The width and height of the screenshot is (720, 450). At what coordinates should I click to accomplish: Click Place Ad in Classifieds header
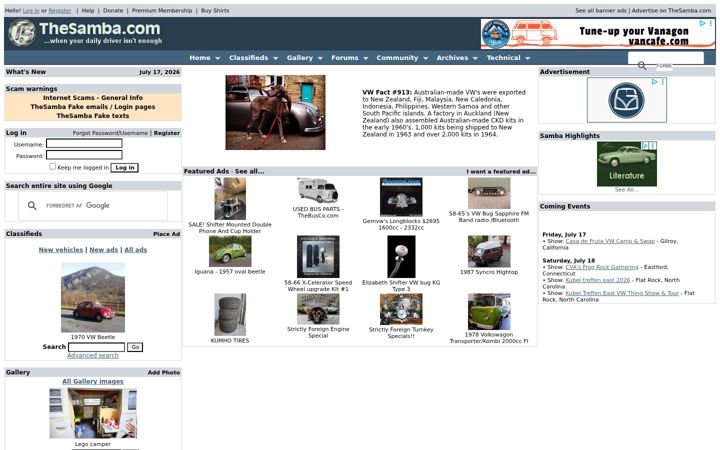166,234
